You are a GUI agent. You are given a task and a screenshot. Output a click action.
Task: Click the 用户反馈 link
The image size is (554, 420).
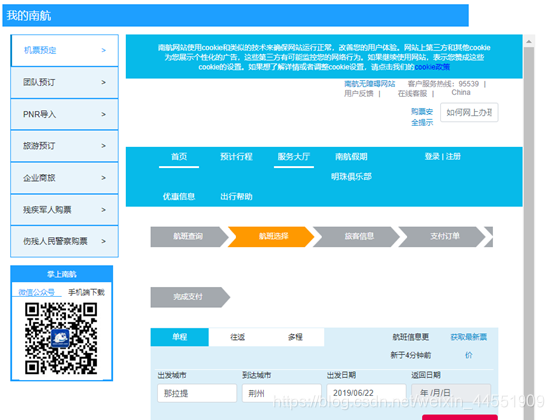pos(359,93)
